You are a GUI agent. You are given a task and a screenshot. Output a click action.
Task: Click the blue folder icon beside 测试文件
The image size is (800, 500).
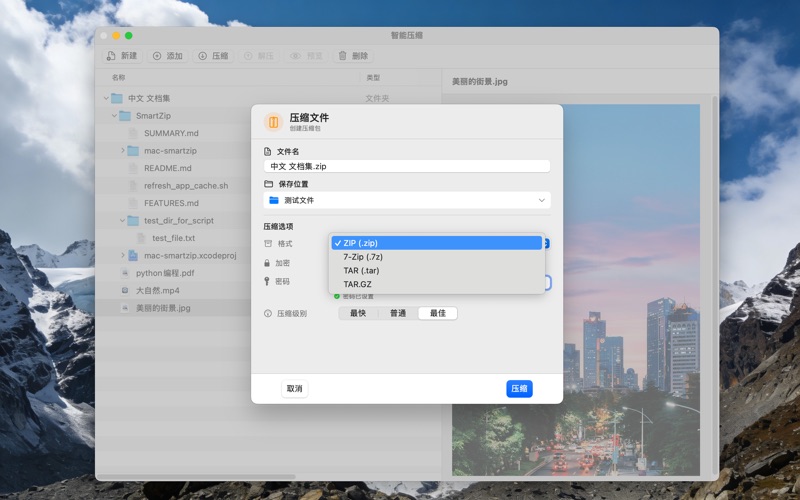tap(274, 200)
